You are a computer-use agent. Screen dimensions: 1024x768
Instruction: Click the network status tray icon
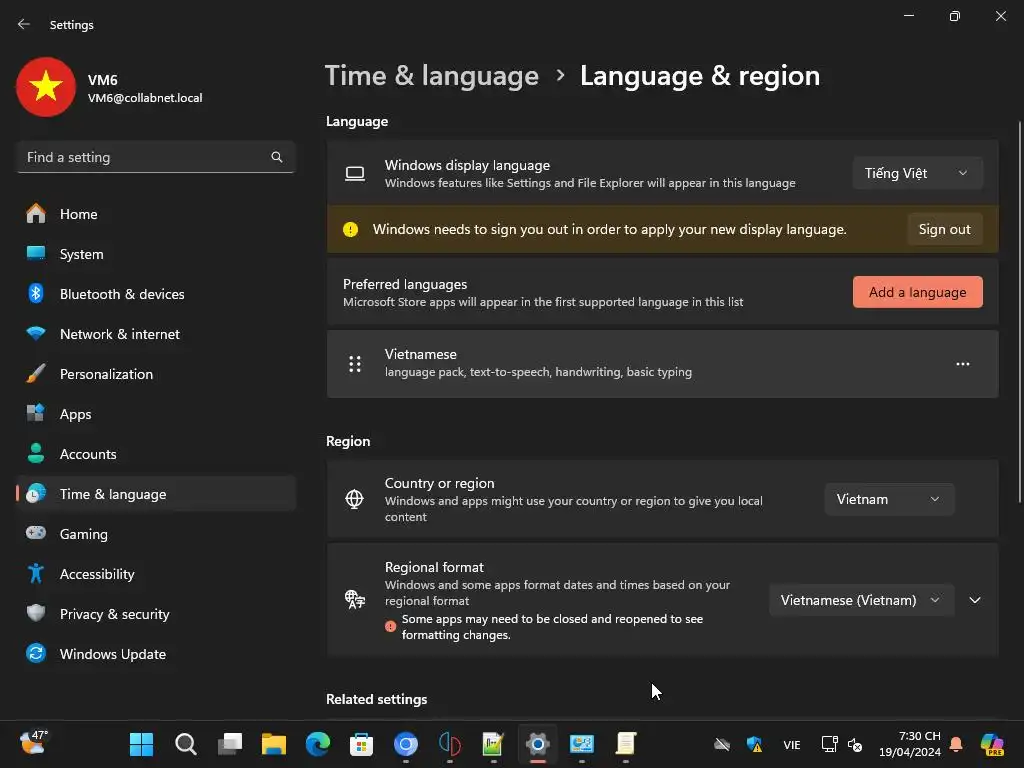coord(829,744)
